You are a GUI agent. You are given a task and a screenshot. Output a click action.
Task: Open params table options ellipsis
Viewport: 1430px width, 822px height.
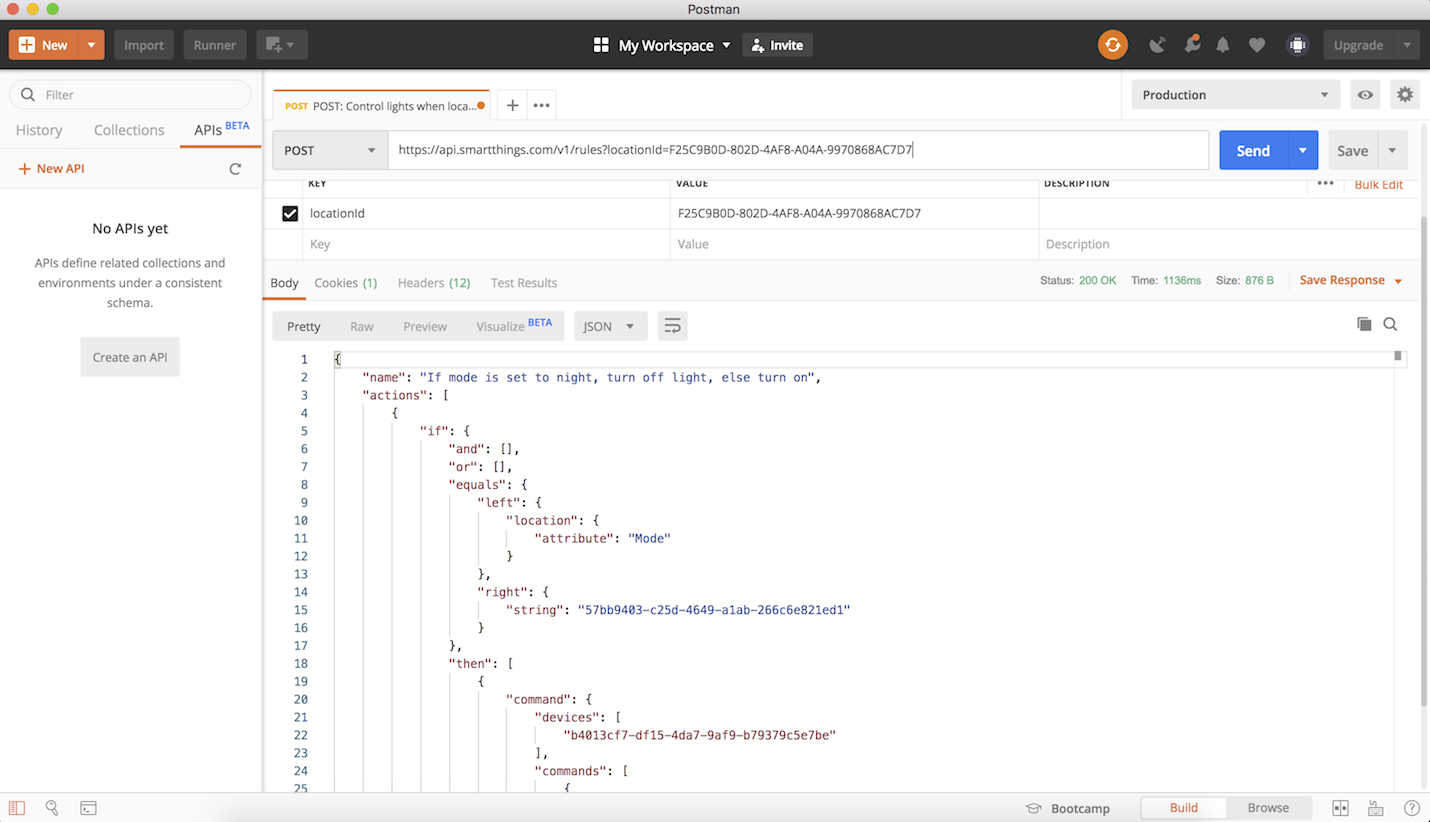click(1325, 184)
